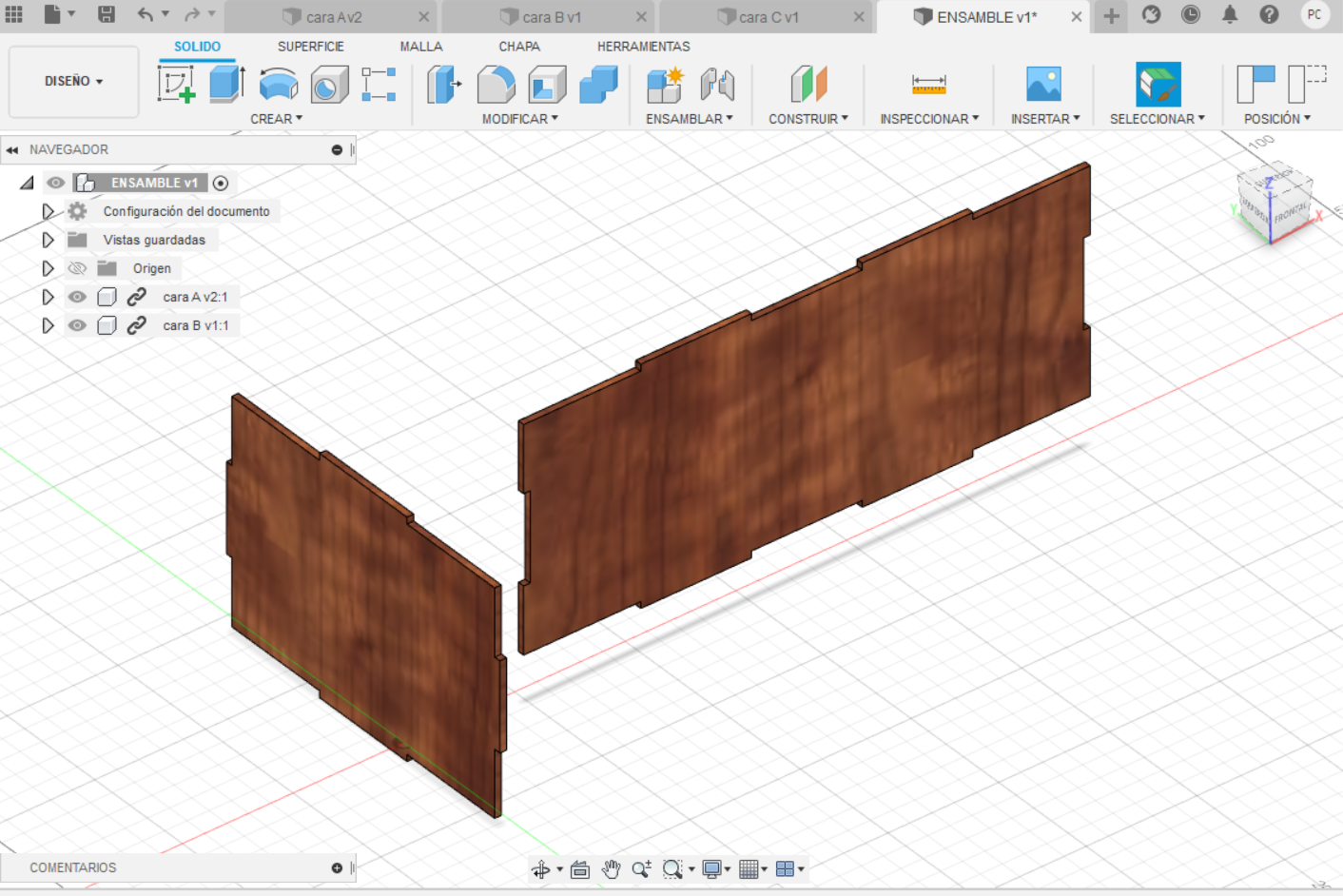Viewport: 1343px width, 896px height.
Task: Expand the cara B v1:1 component
Action: pyautogui.click(x=48, y=325)
